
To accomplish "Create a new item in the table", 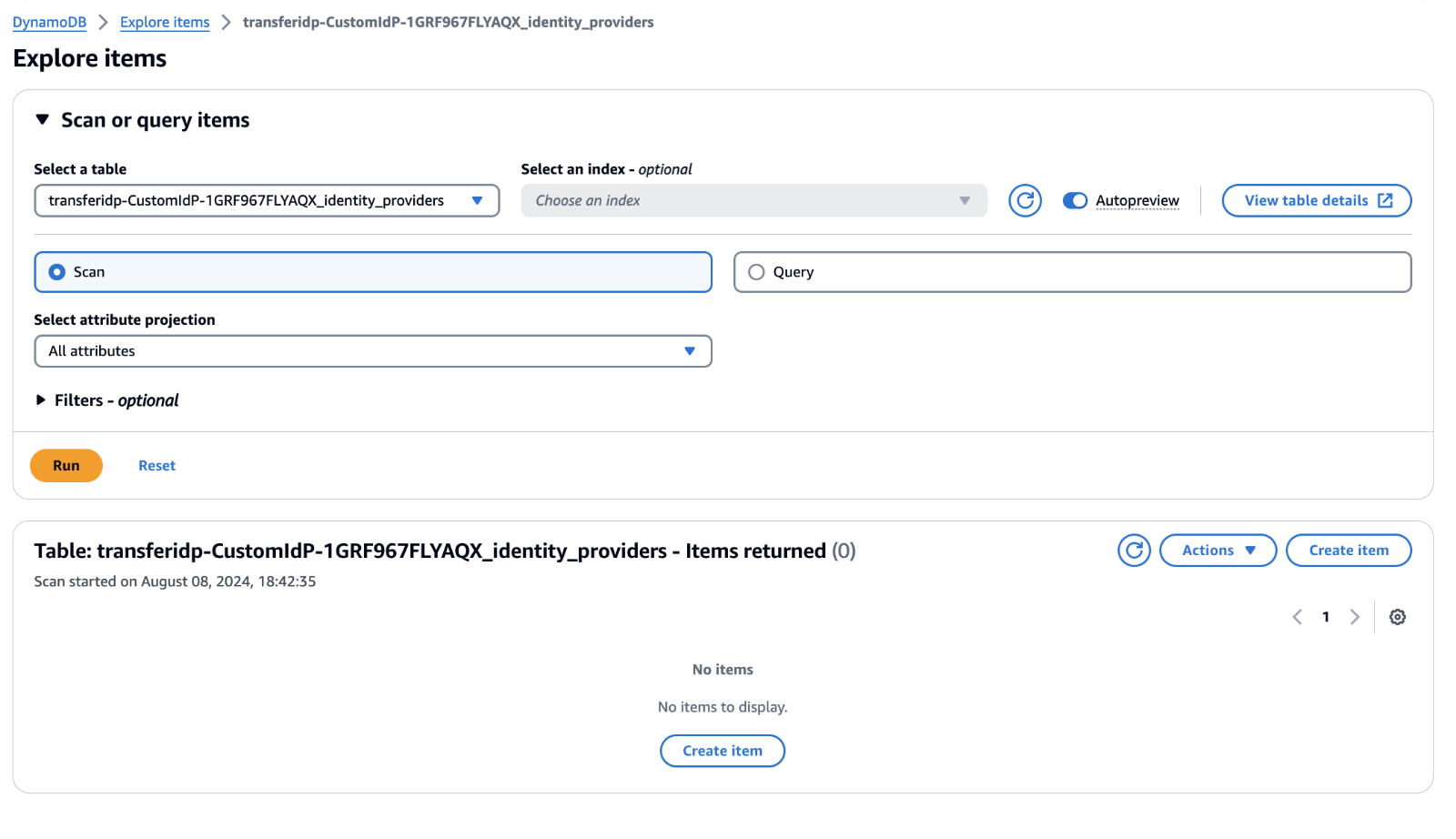I will point(1348,550).
